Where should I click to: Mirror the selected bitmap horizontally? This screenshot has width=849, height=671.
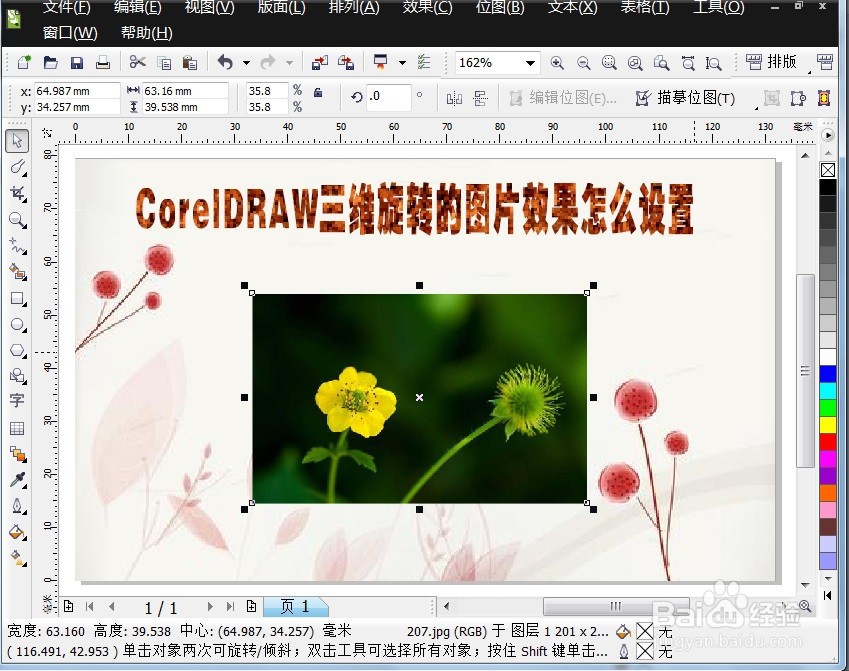tap(455, 97)
